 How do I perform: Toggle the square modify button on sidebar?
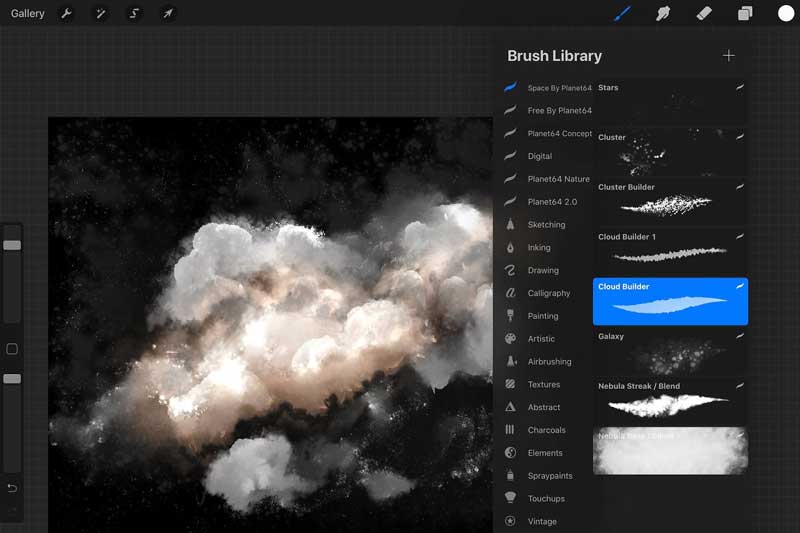coord(12,349)
